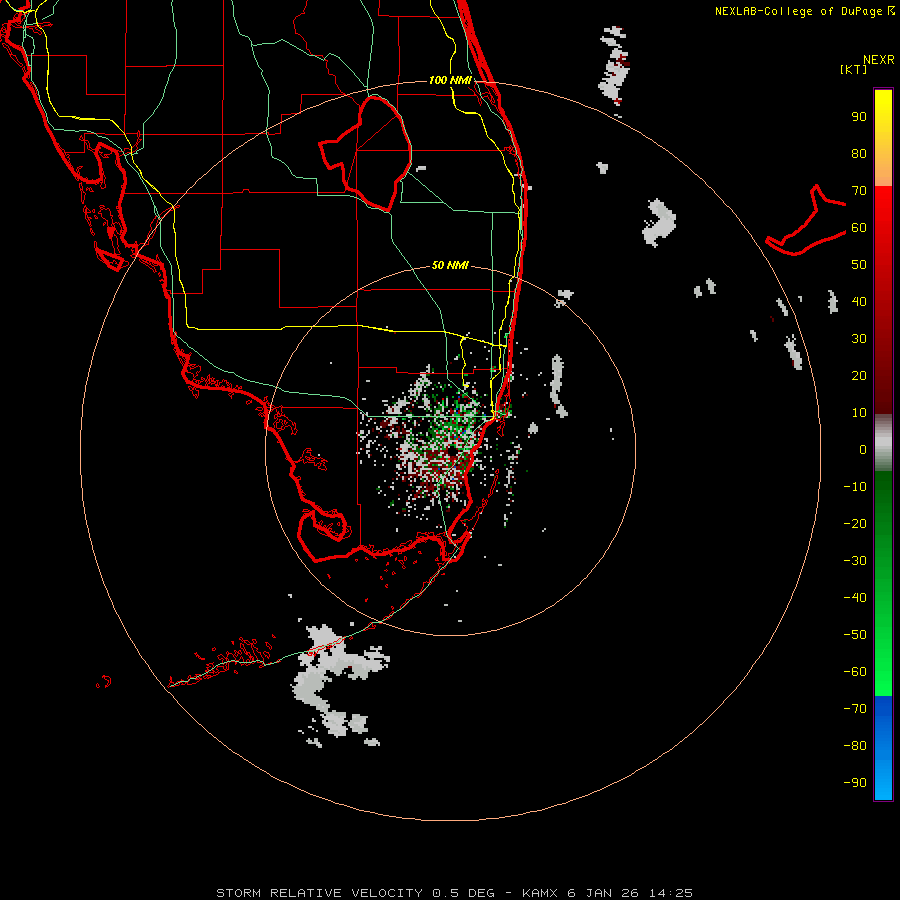Click the 90 value on the velocity scale
900x900 pixels.
tap(859, 117)
